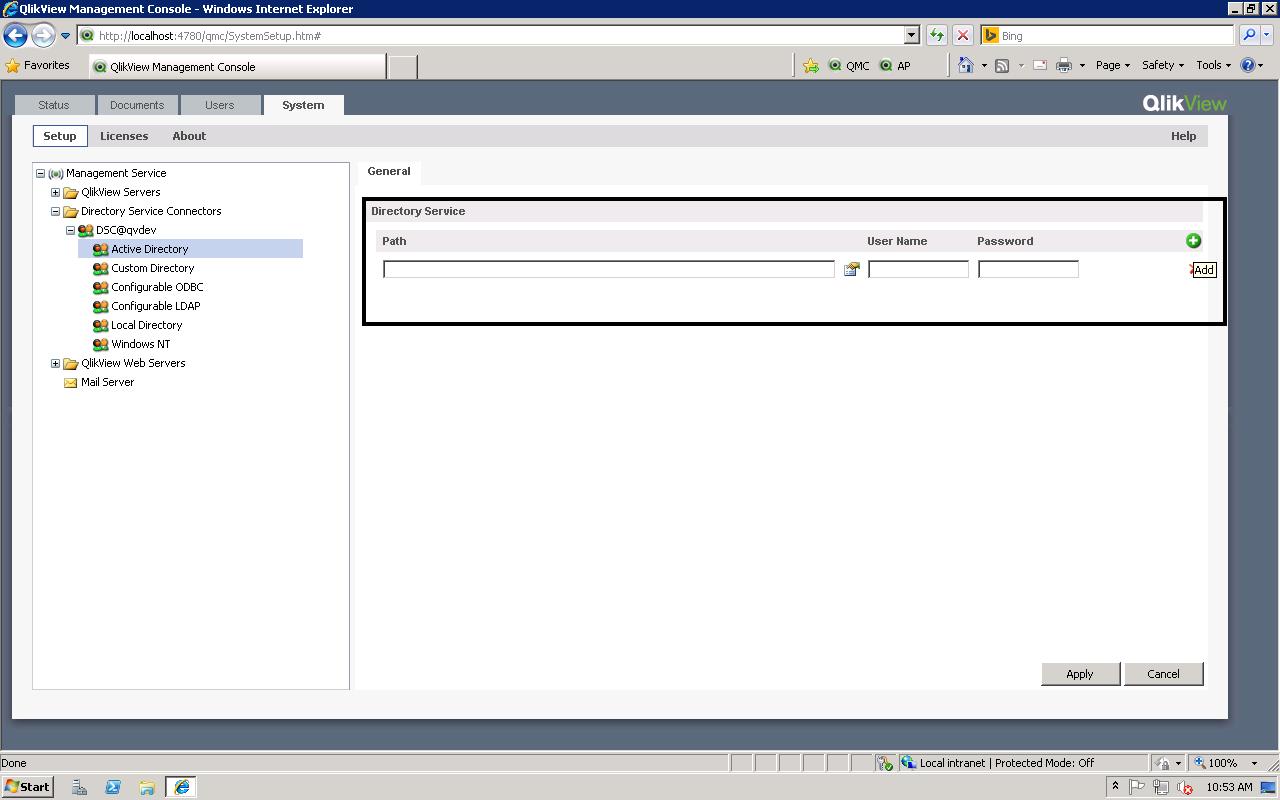Screen dimensions: 1280x800
Task: Open the Safety menu dropdown
Action: pyautogui.click(x=1162, y=66)
